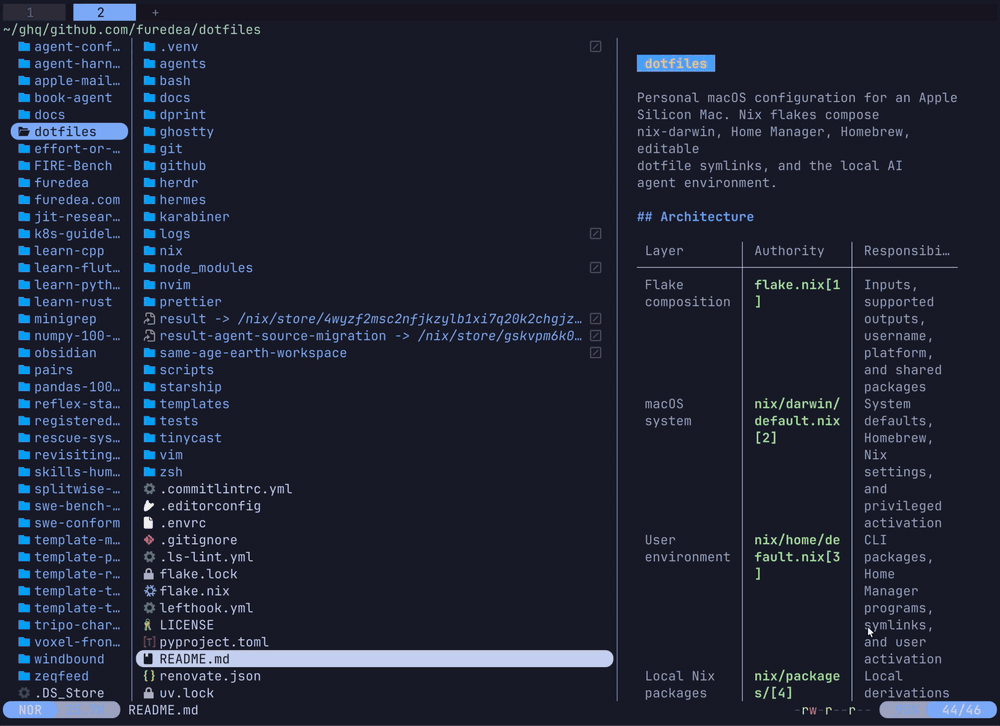Click the ## Architecture heading in the preview
This screenshot has height=726, width=1000.
(x=695, y=217)
